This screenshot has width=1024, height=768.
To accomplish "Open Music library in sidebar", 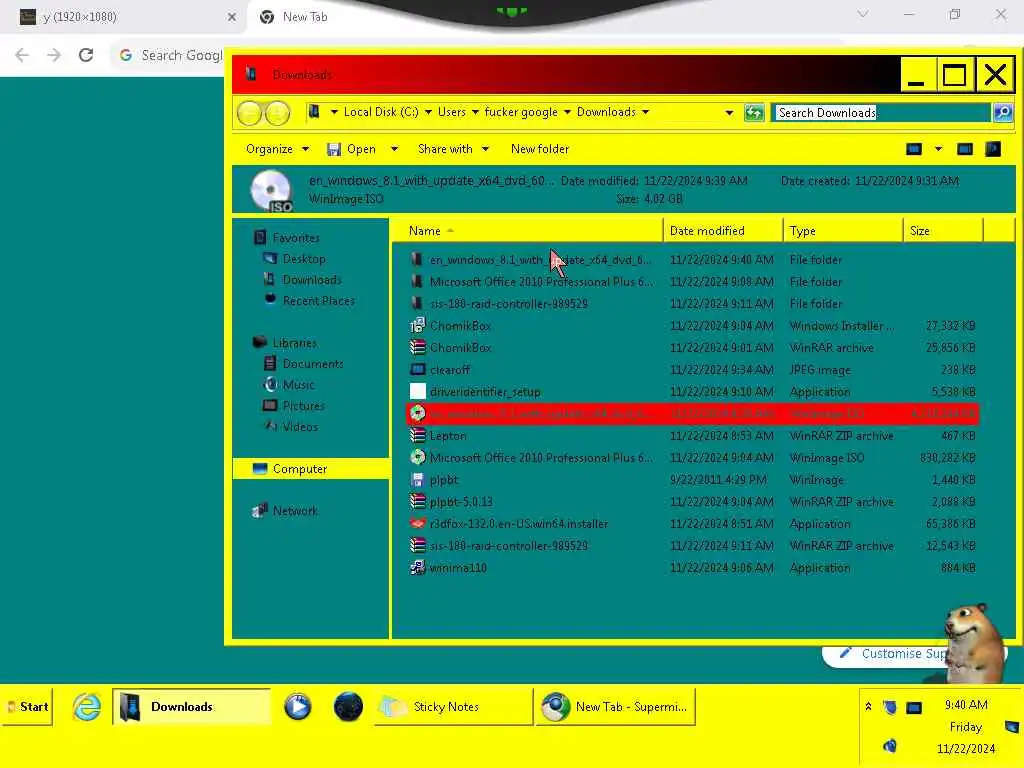I will pyautogui.click(x=298, y=385).
